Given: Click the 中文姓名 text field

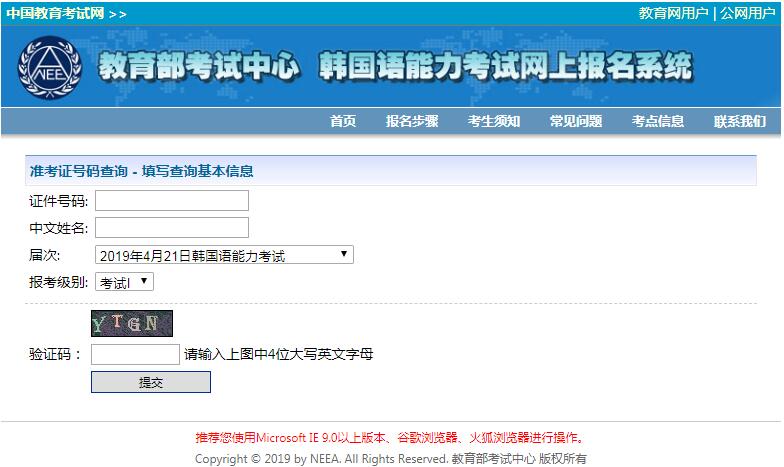Looking at the screenshot, I should pyautogui.click(x=171, y=228).
